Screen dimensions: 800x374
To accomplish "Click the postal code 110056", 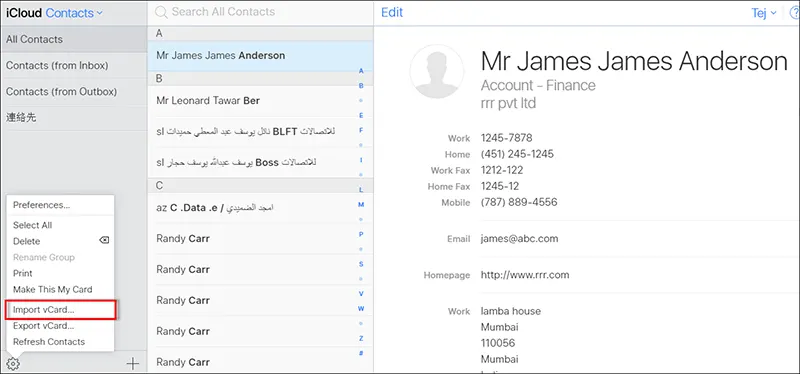I will 498,343.
